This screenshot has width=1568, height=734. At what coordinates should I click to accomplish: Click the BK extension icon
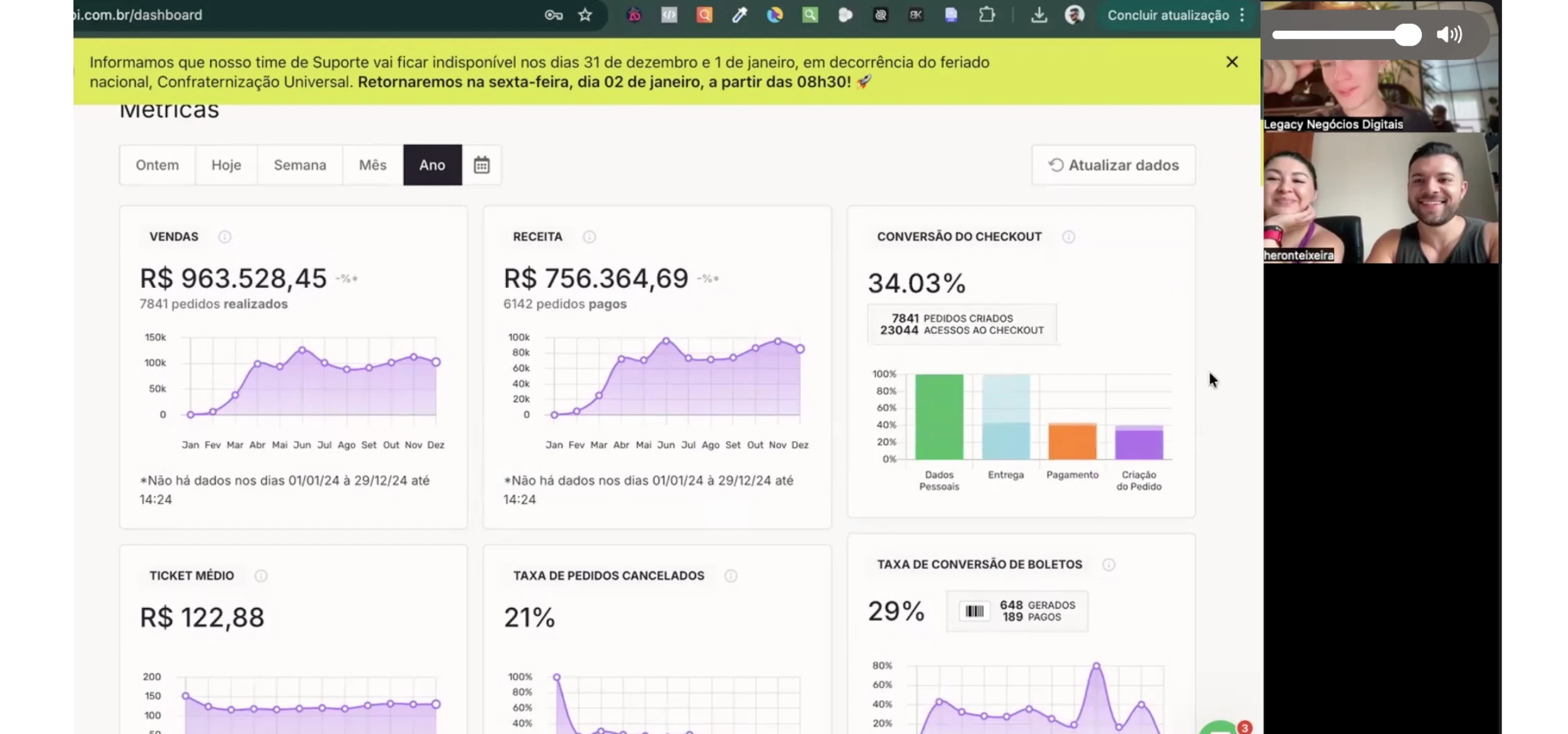tap(916, 14)
